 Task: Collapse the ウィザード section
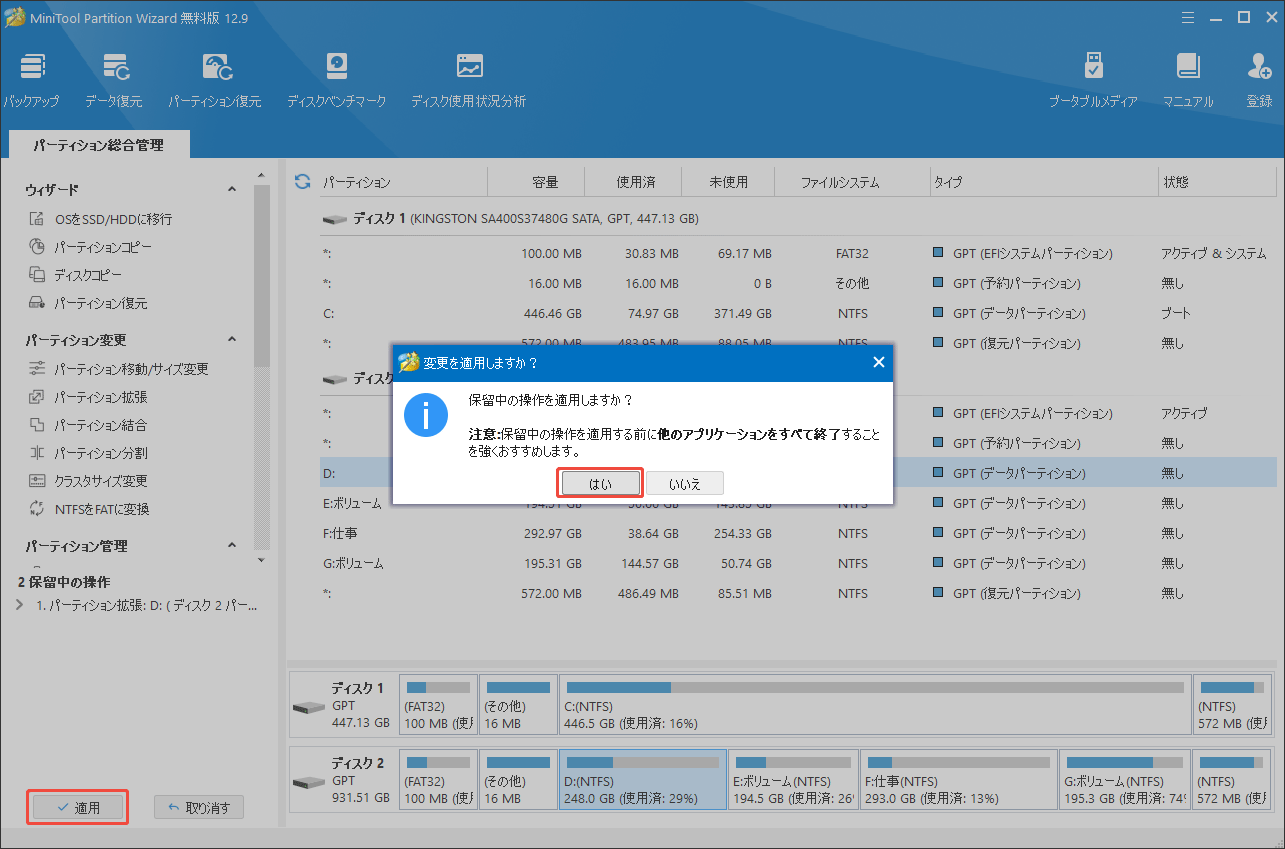232,189
